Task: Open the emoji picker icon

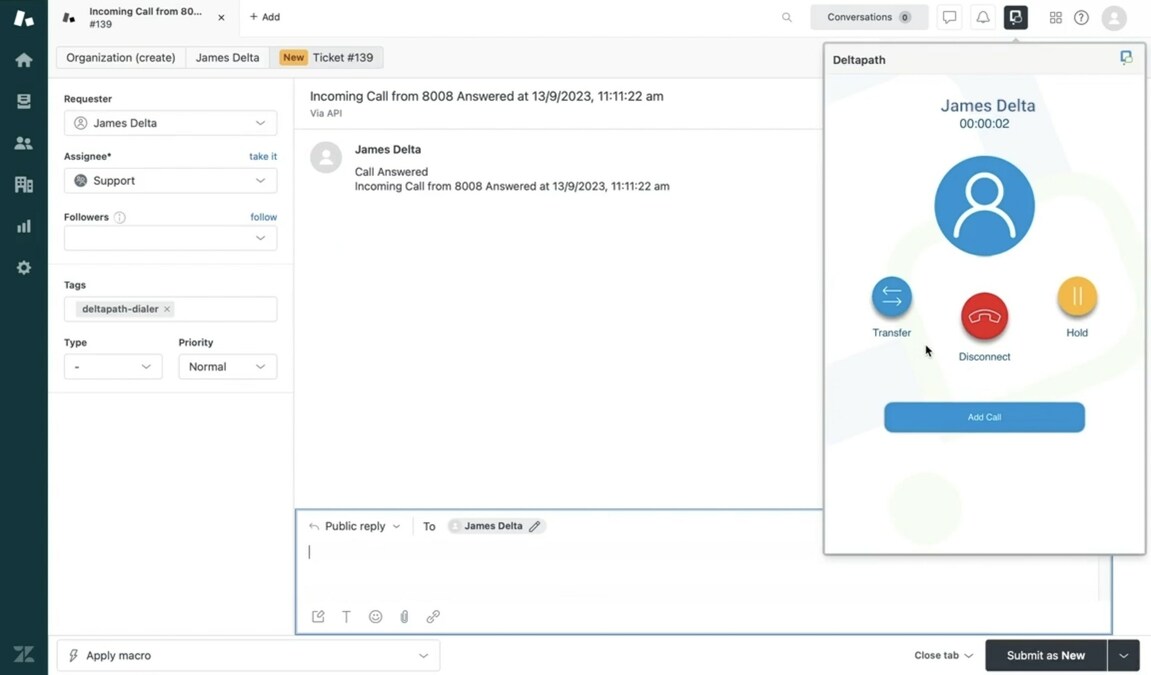Action: [375, 616]
